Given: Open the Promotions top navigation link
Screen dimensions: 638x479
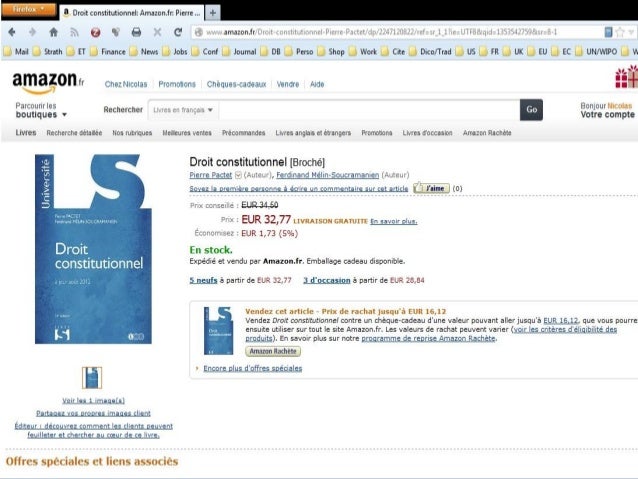Looking at the screenshot, I should click(x=177, y=84).
